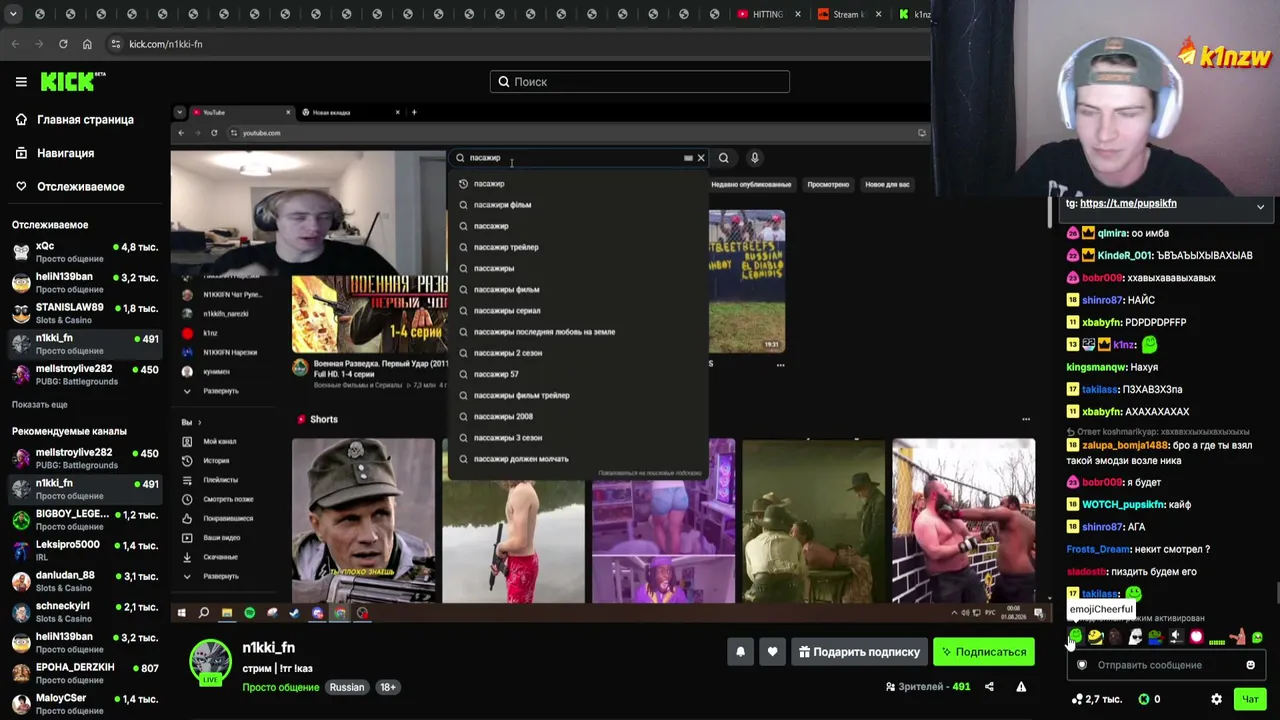Open chat settings gear
This screenshot has height=720, width=1280.
[x=1216, y=699]
